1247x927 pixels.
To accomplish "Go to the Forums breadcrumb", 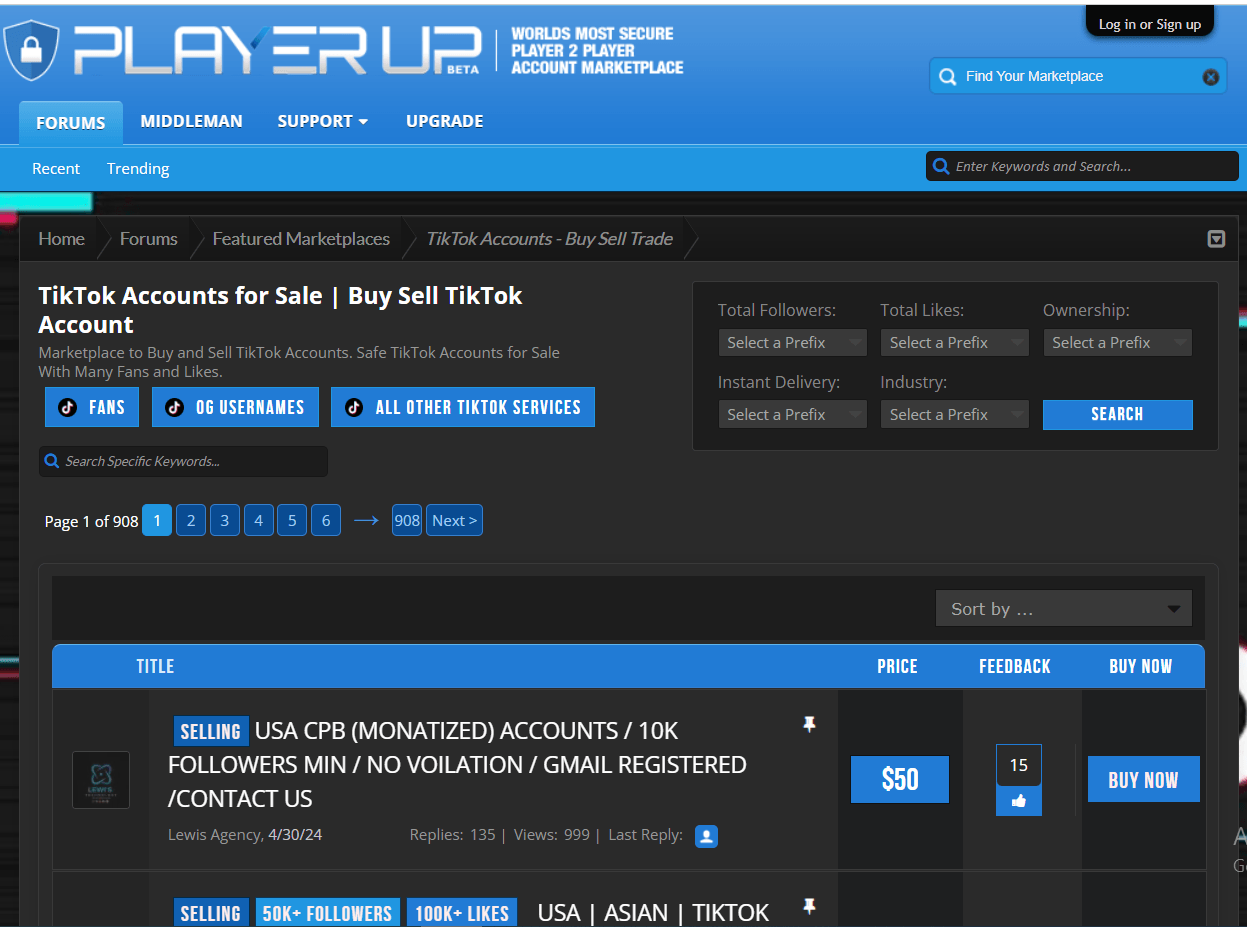I will [149, 239].
